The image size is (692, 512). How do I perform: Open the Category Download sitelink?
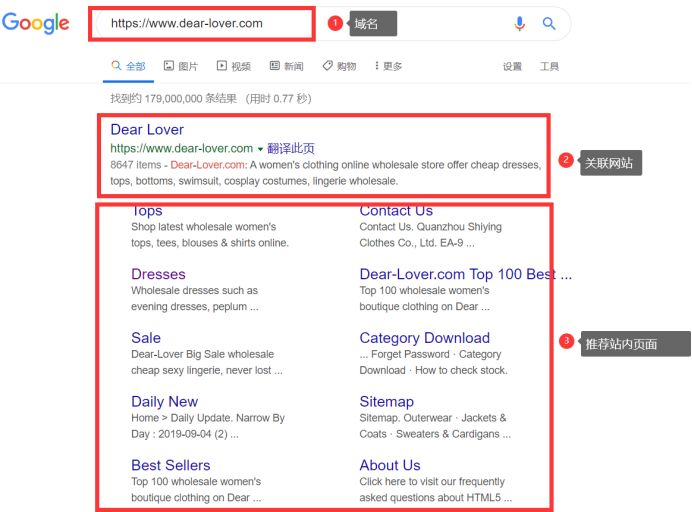[x=425, y=338]
